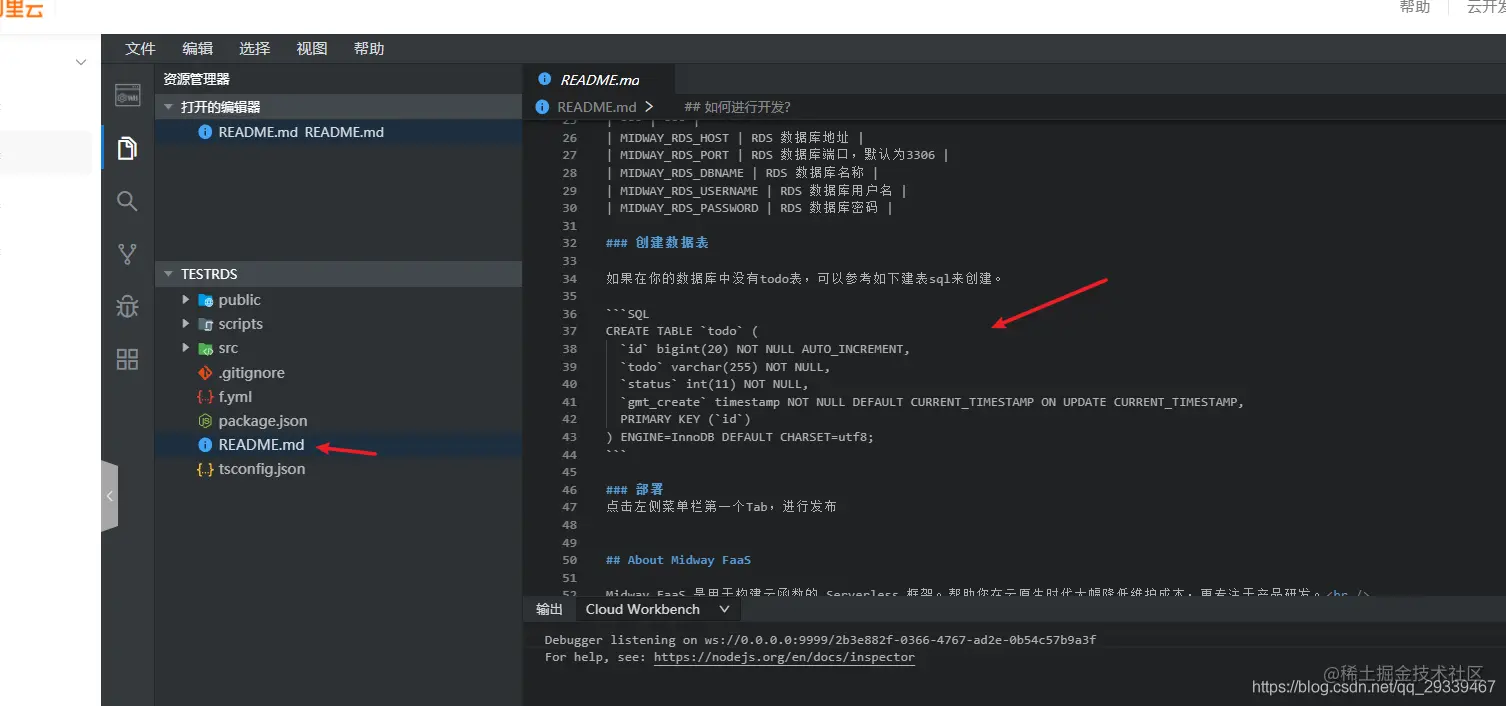Click line number 37 in gutter
This screenshot has width=1506, height=706.
569,331
